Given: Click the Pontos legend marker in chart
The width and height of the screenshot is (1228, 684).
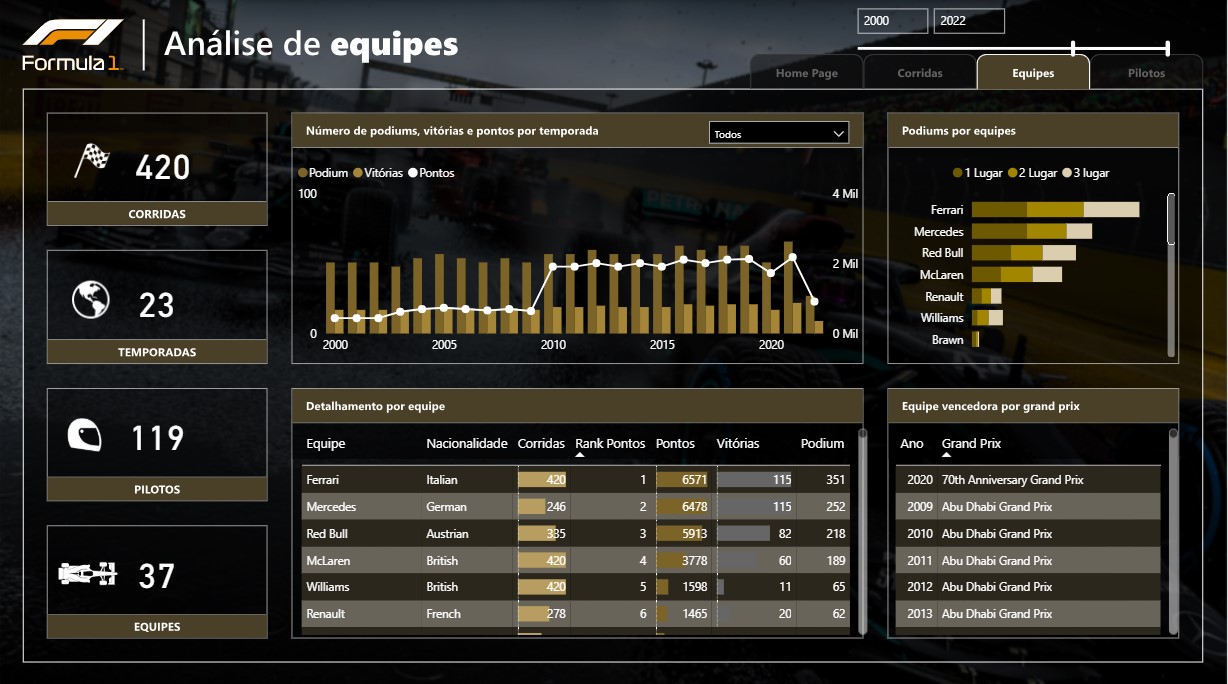Looking at the screenshot, I should (x=413, y=173).
